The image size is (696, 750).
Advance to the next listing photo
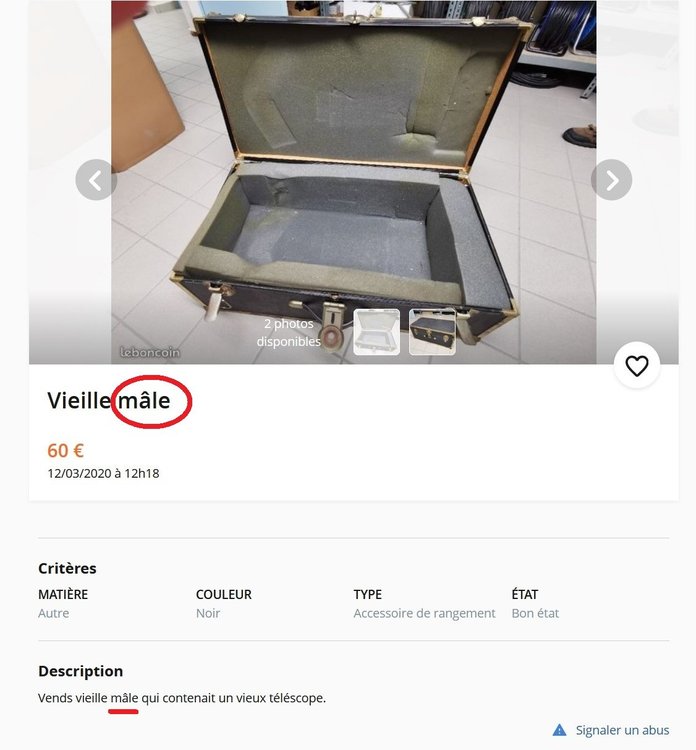[x=611, y=180]
